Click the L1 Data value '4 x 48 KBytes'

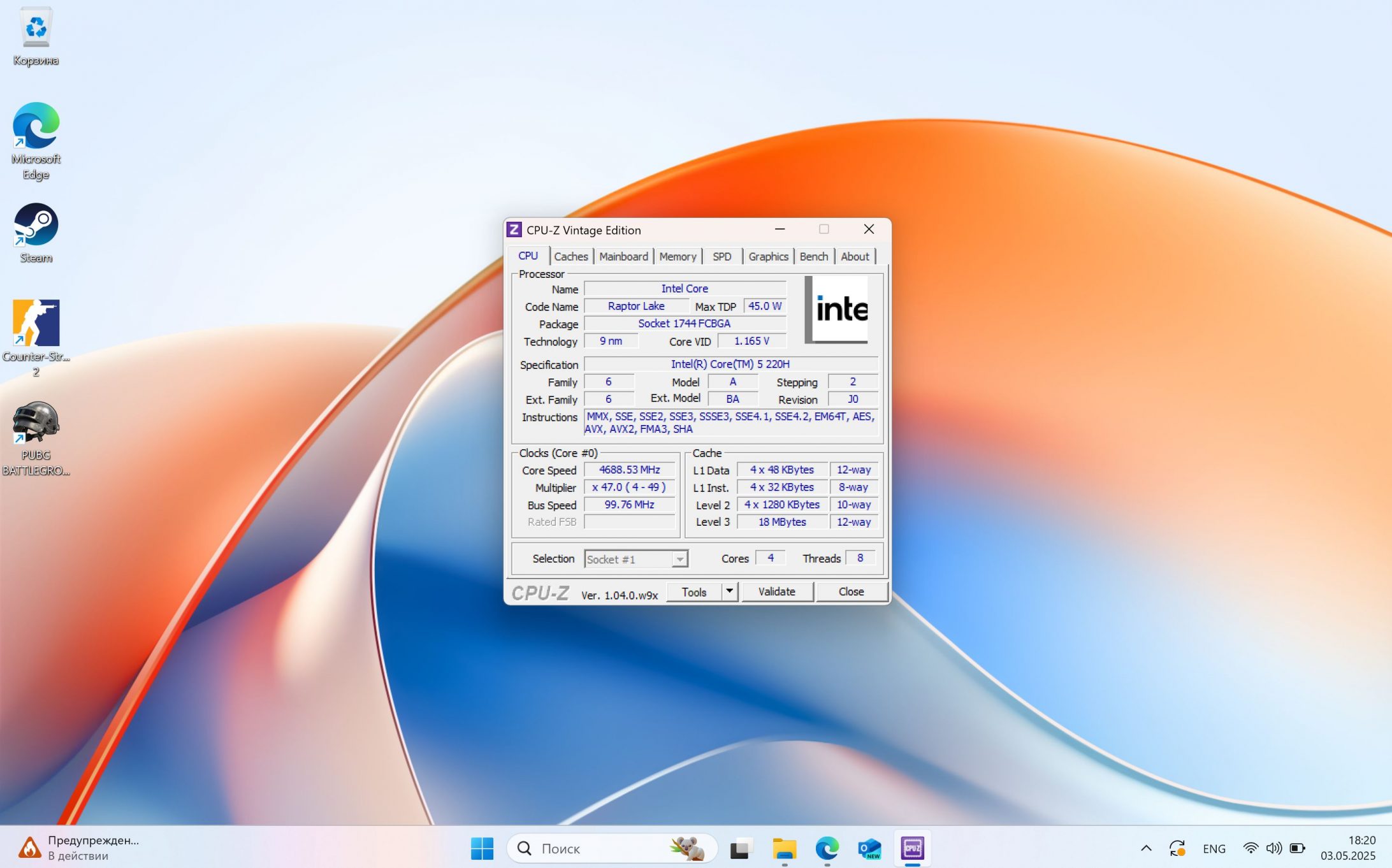click(x=782, y=470)
